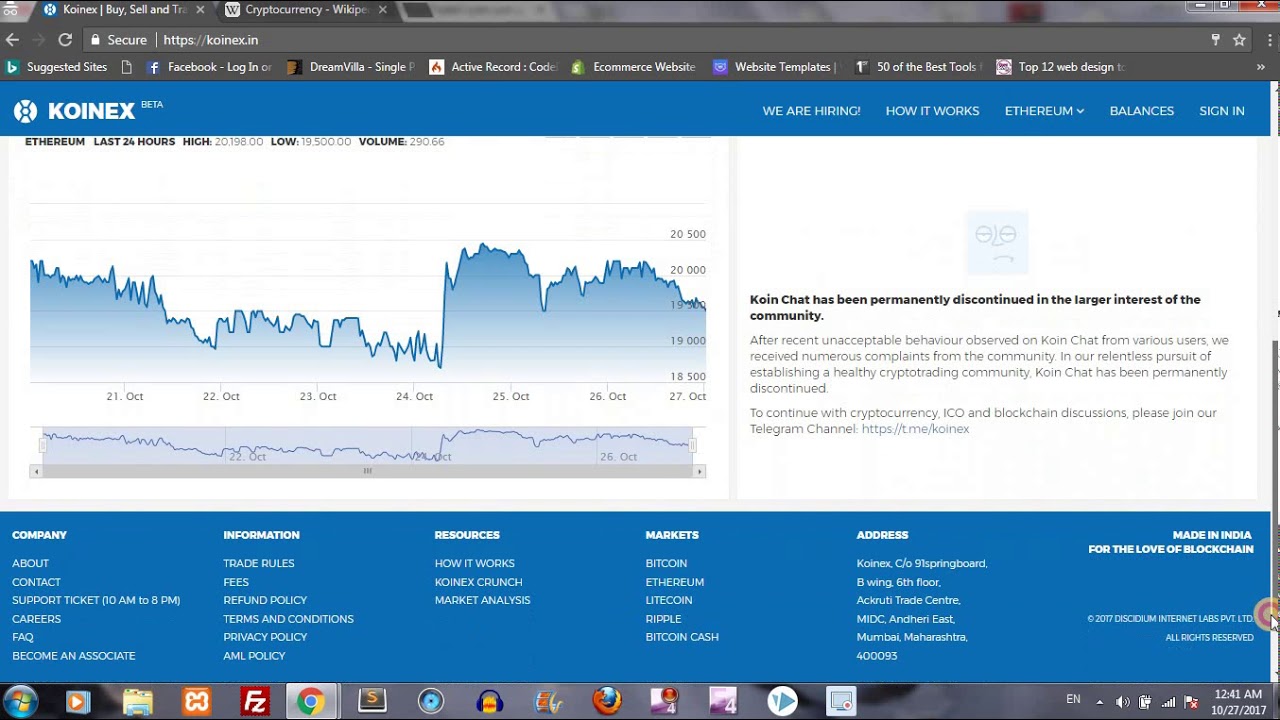Click SIGN IN
The width and height of the screenshot is (1280, 720).
[1221, 111]
